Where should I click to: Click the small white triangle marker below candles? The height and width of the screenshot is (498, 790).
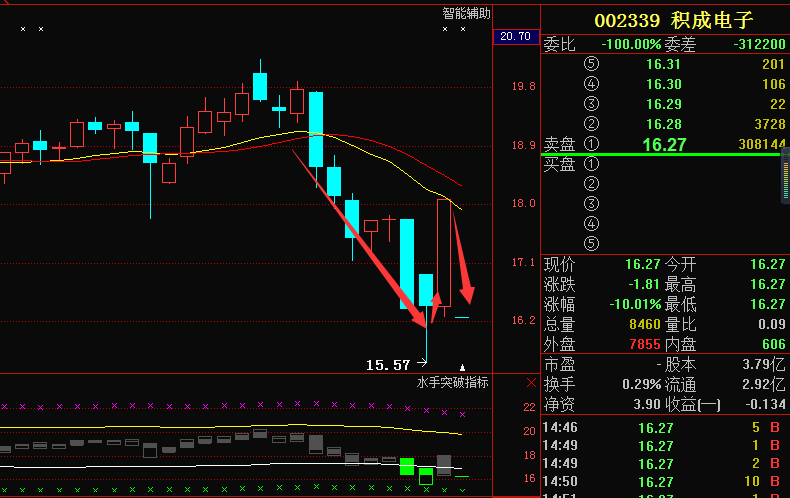[x=461, y=368]
